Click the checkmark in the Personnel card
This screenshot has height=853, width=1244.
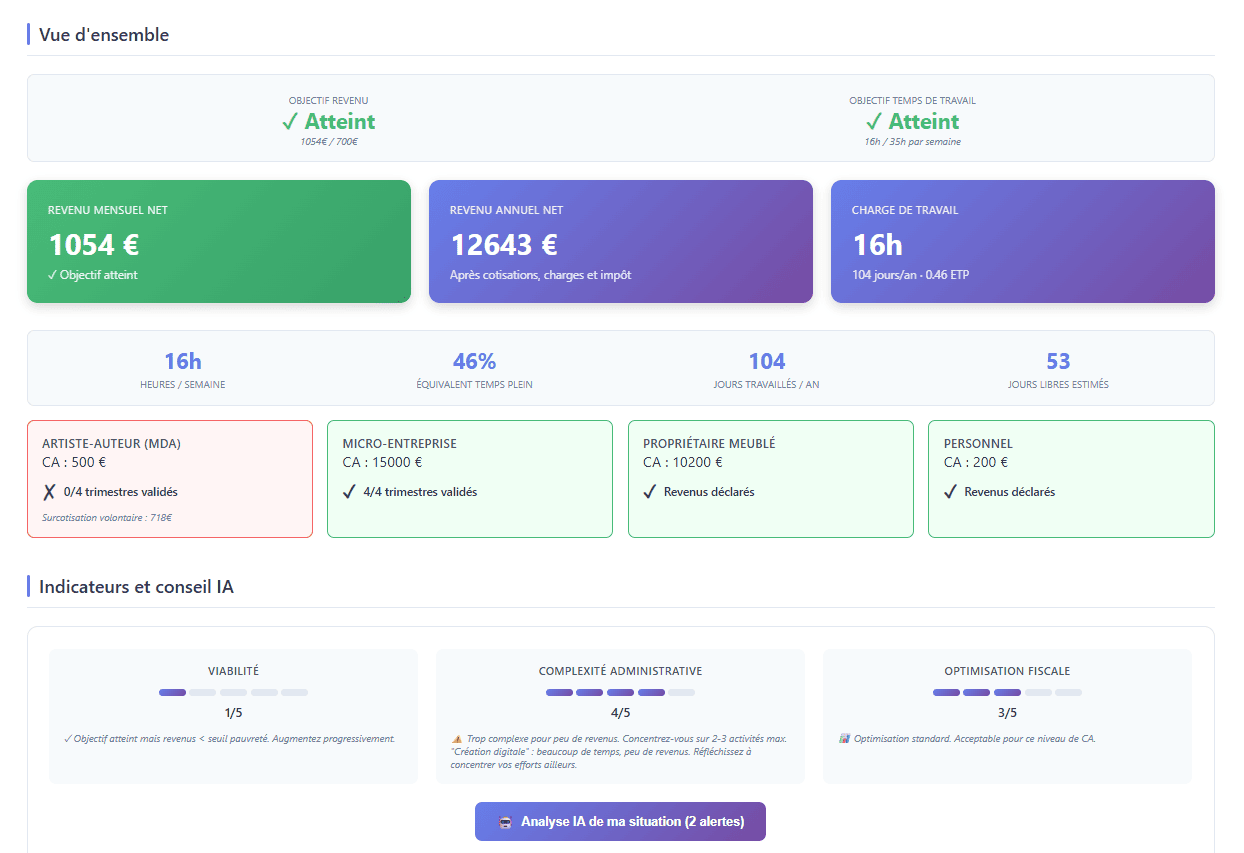pos(951,492)
